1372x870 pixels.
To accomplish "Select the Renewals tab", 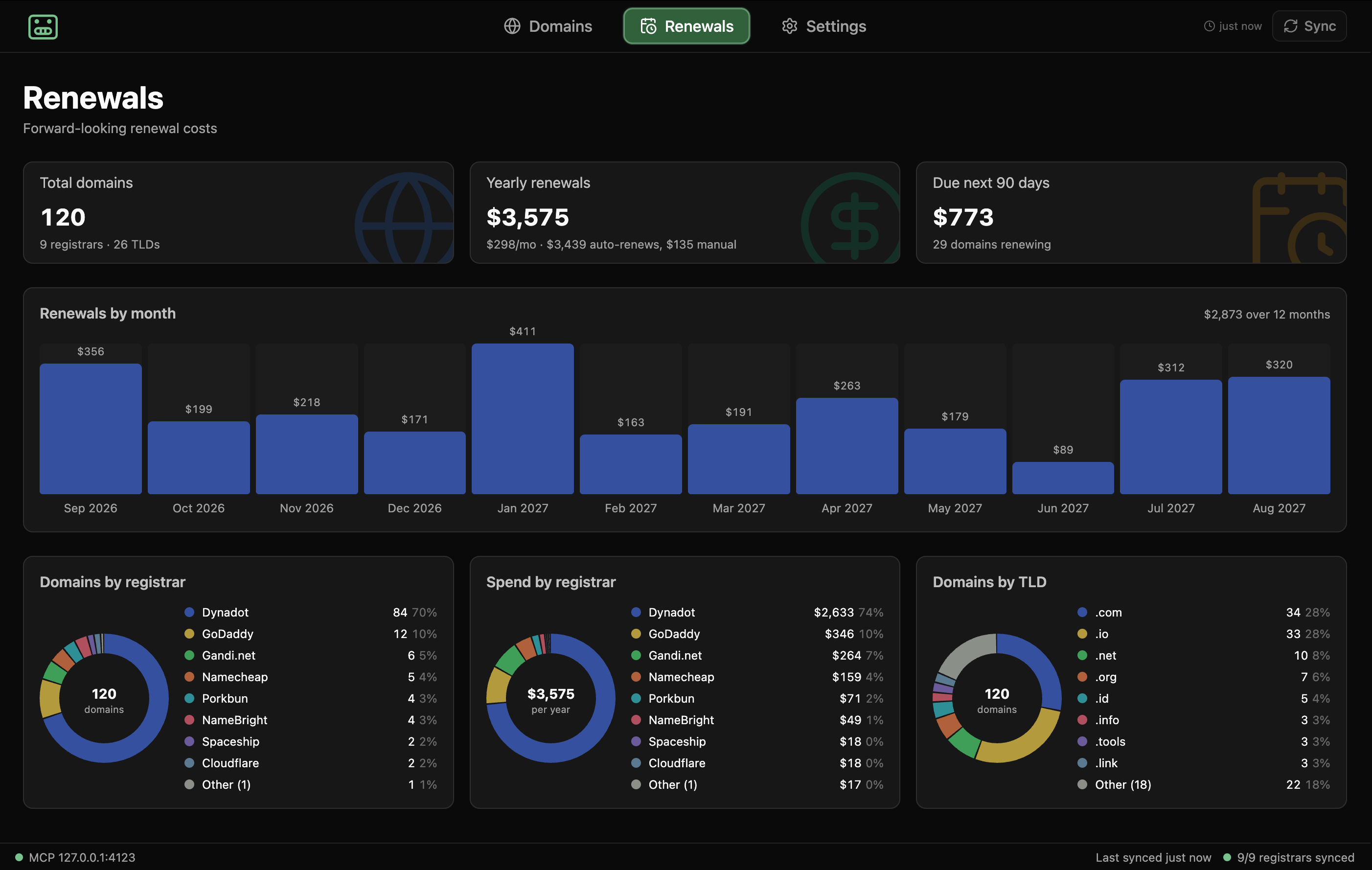I will point(686,26).
